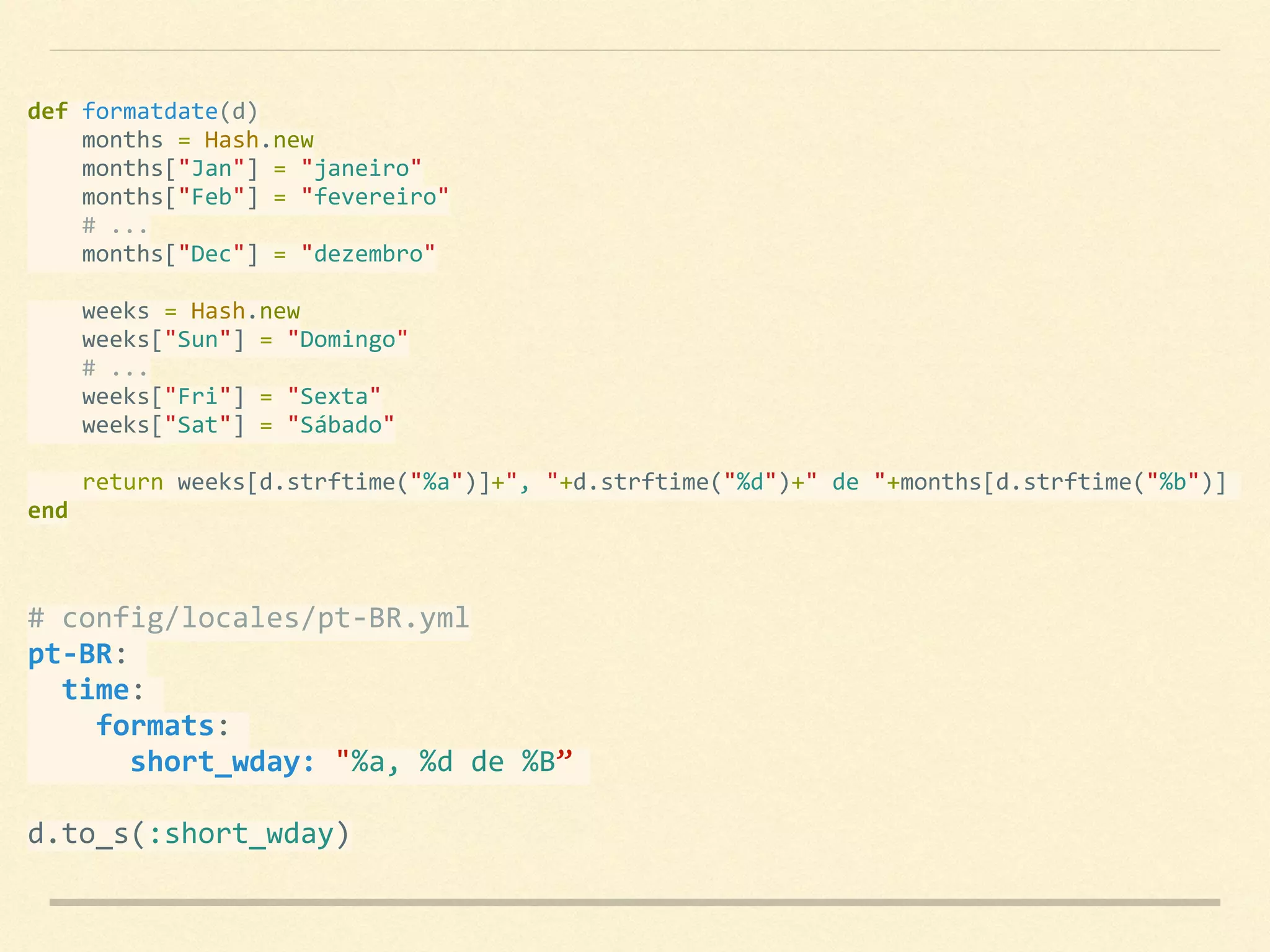Click the "dezembro" string value
Screen dimensions: 1270x952
point(368,254)
